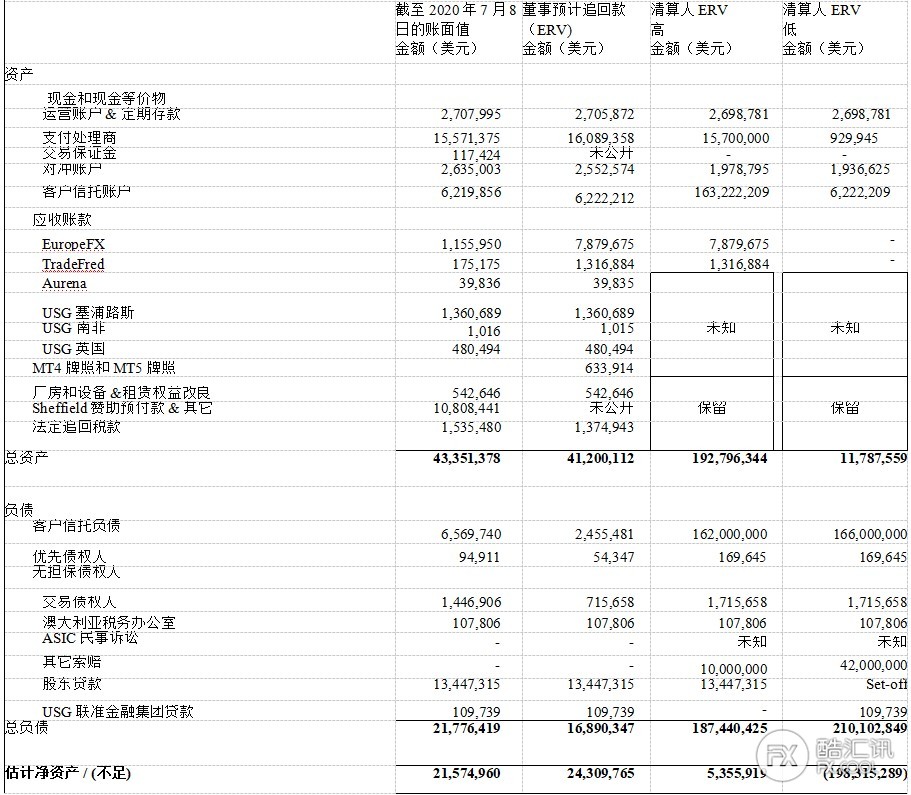Screen dimensions: 911x795
Task: Click the '对冲账户' row label
Action: pos(72,169)
